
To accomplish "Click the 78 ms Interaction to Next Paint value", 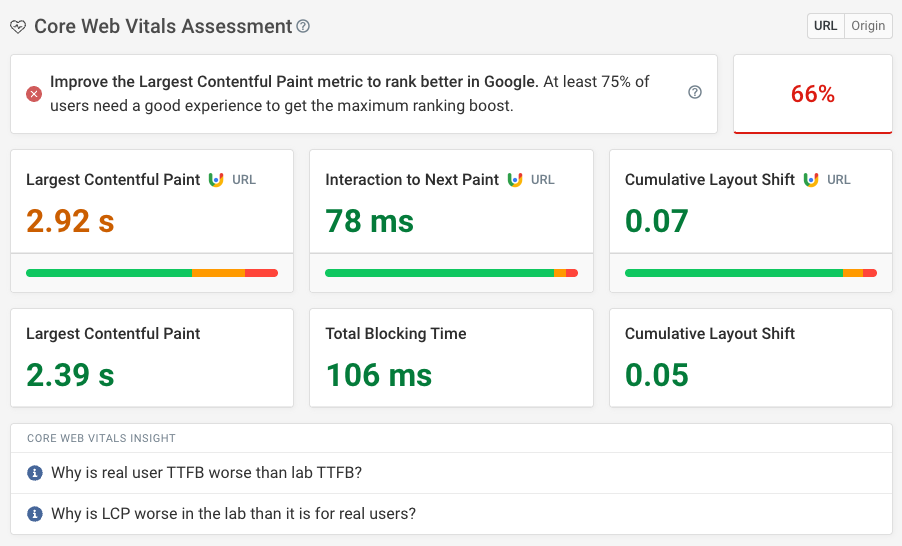I will (x=369, y=221).
